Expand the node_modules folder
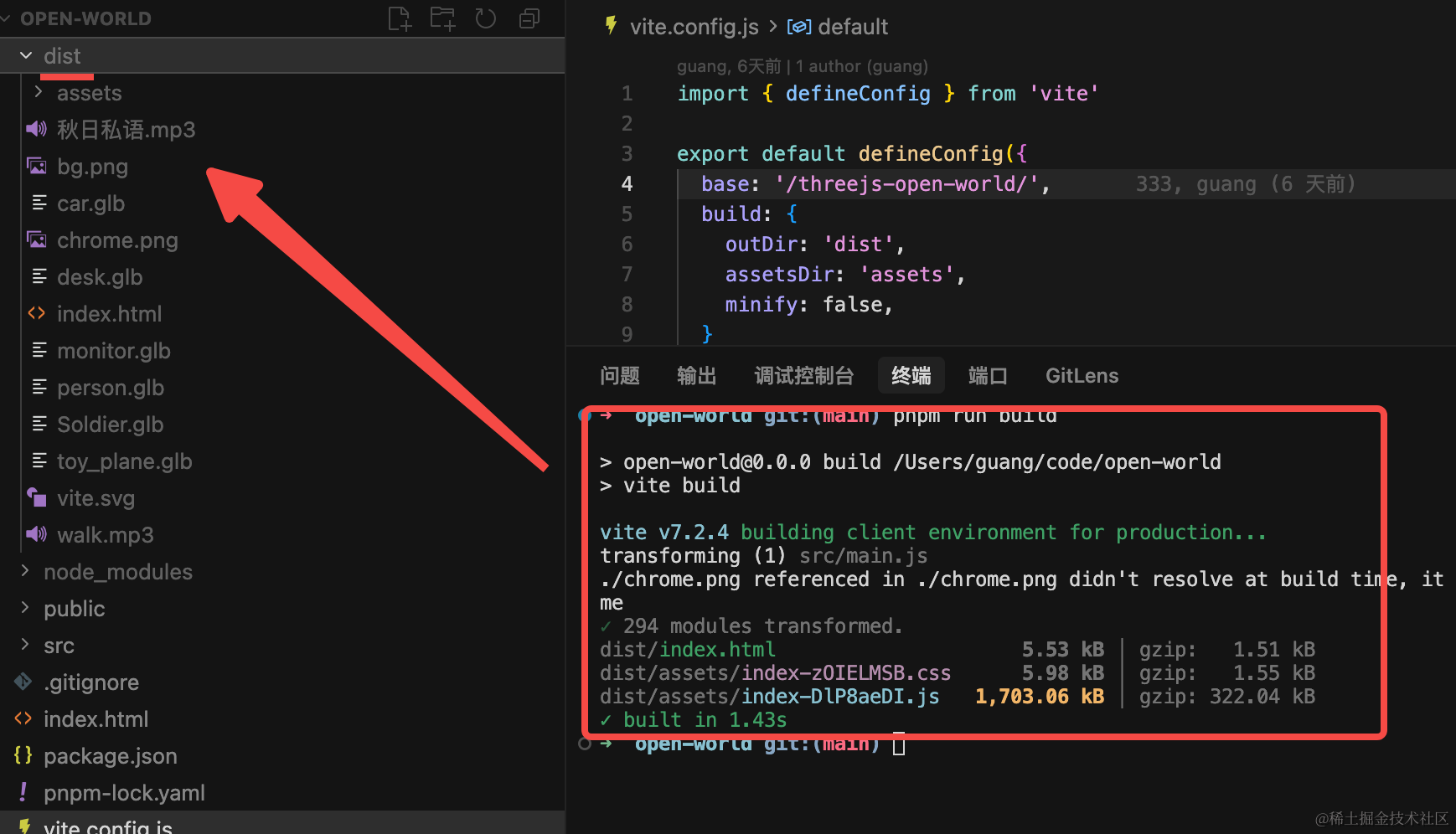 click(25, 571)
